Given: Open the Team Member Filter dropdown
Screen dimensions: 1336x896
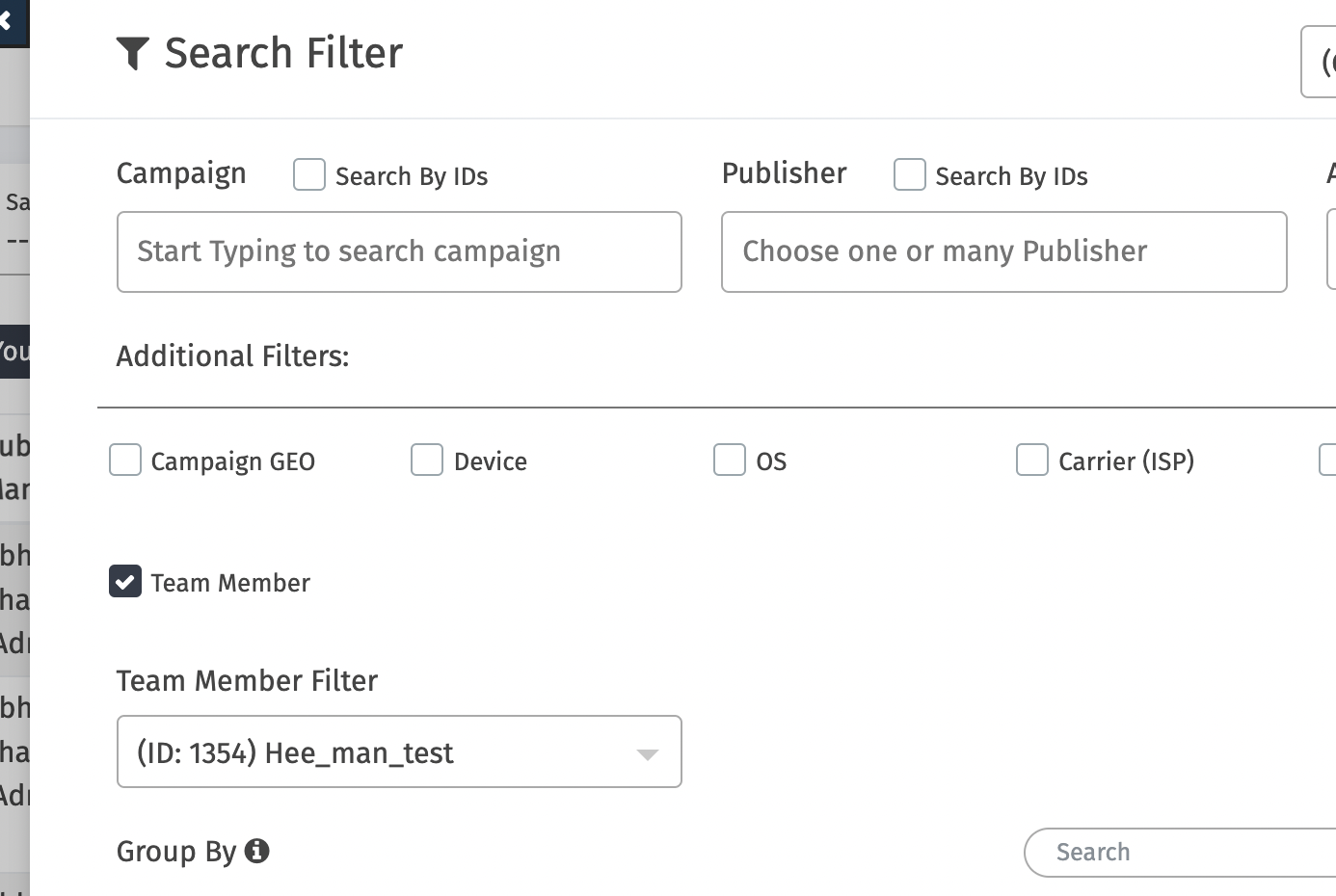Looking at the screenshot, I should (646, 751).
